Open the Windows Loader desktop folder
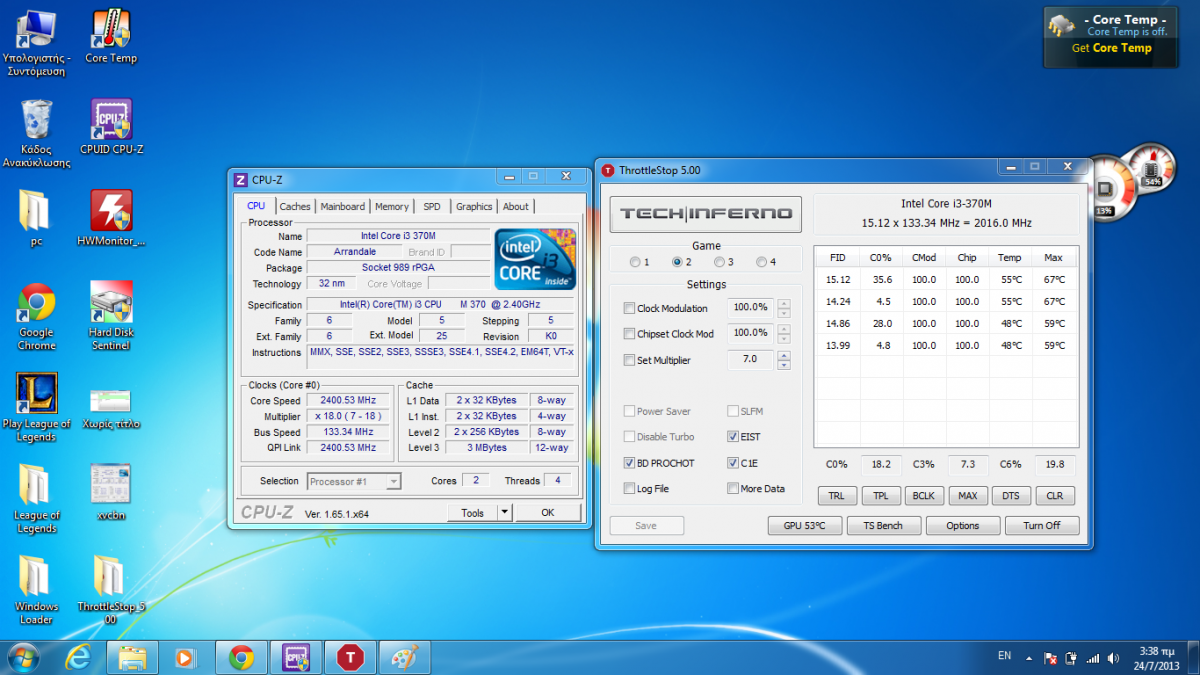The height and width of the screenshot is (675, 1200). (x=36, y=590)
